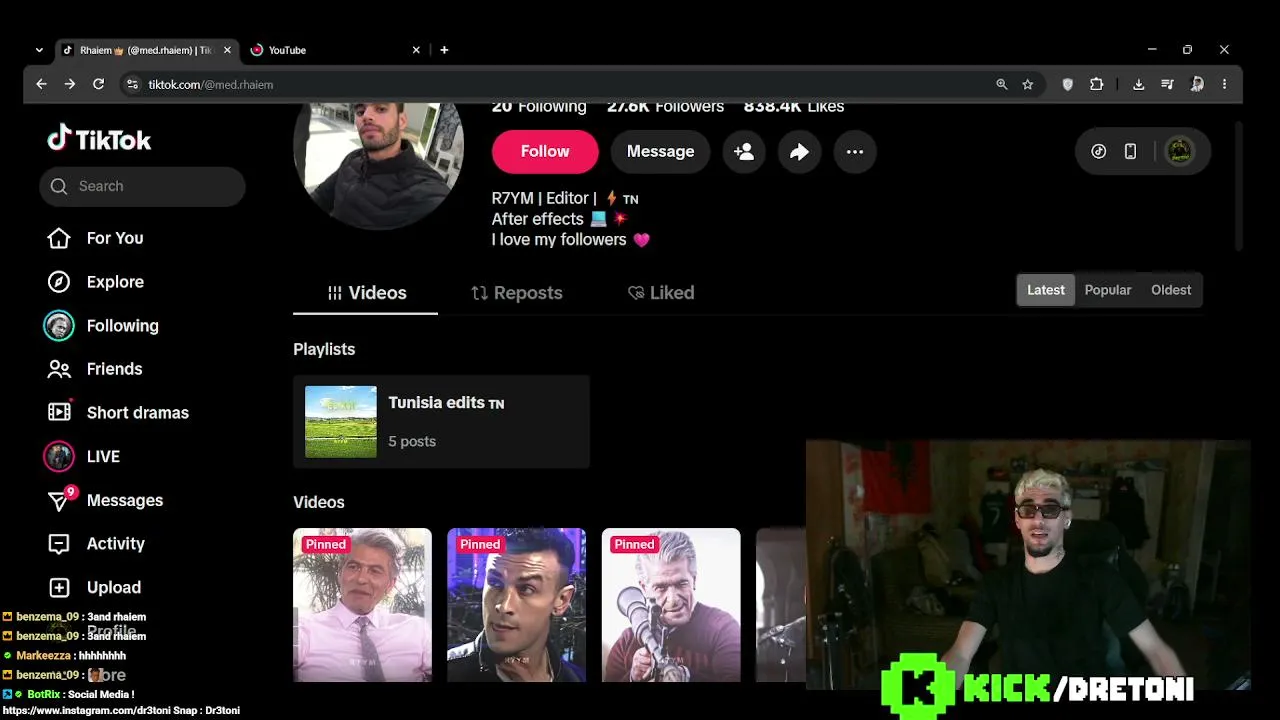Click the Message button
This screenshot has height=720, width=1280.
point(660,152)
